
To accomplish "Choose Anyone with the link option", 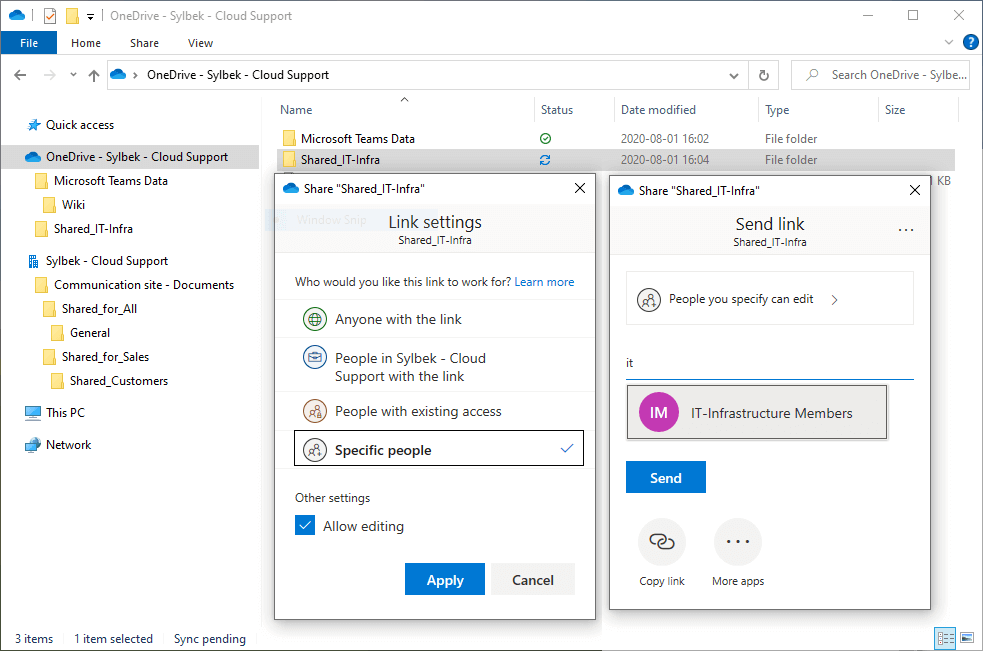I will coord(435,319).
